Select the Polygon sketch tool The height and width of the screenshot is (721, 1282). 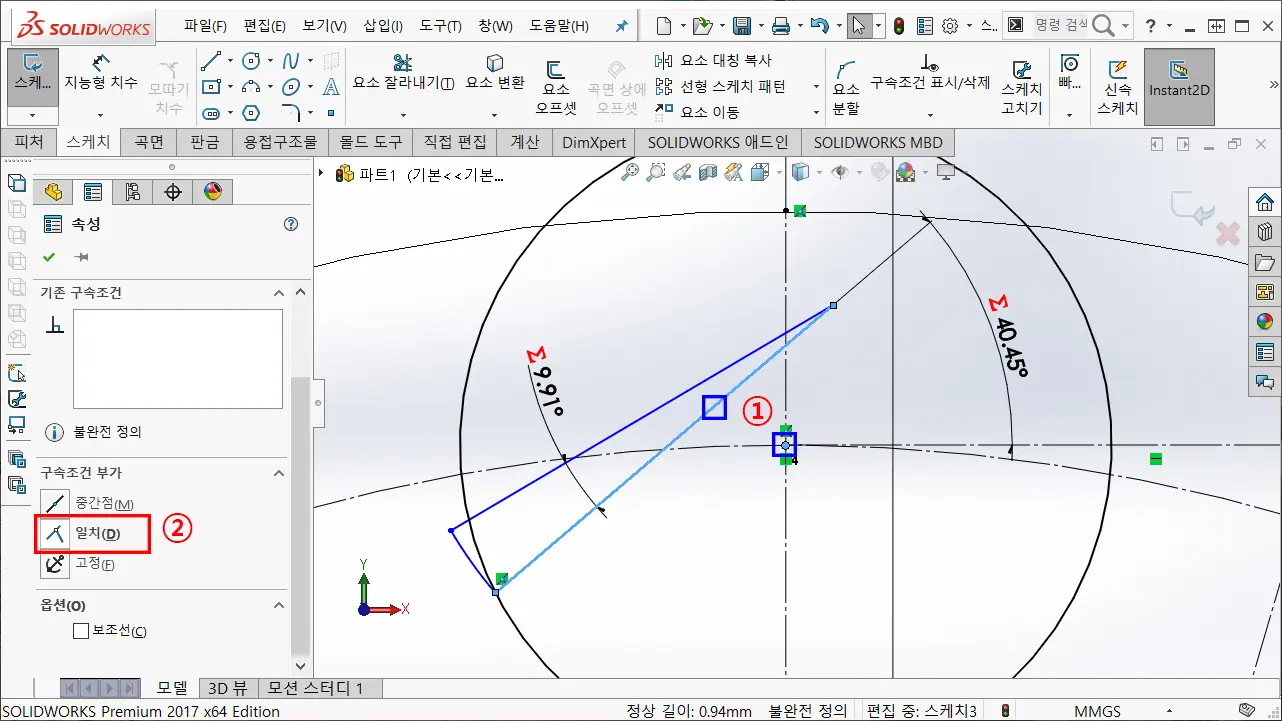(251, 113)
